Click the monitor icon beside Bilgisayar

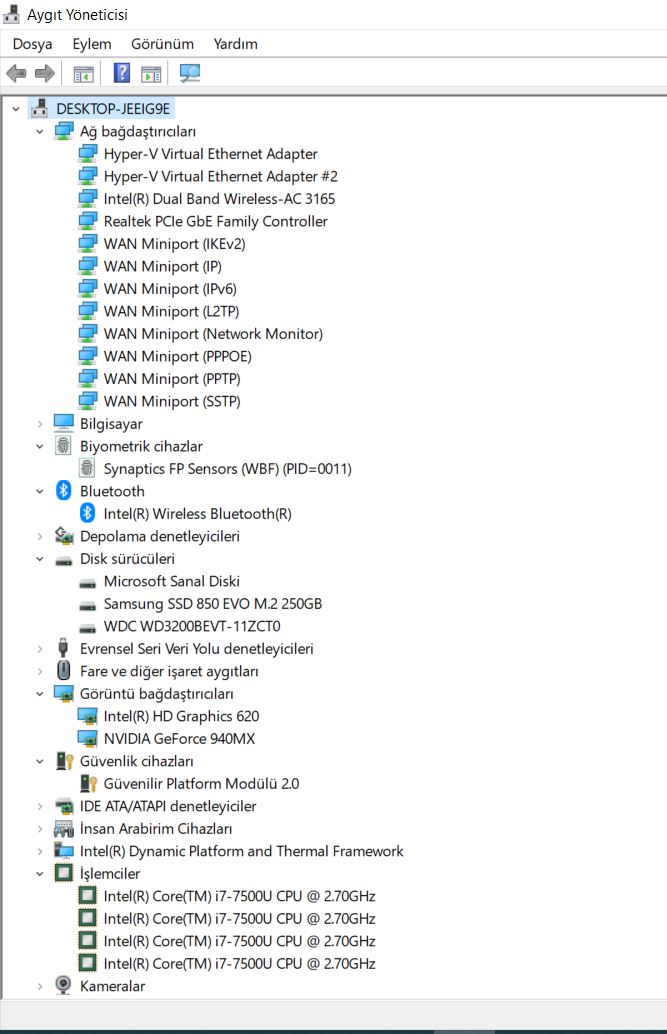[x=63, y=423]
